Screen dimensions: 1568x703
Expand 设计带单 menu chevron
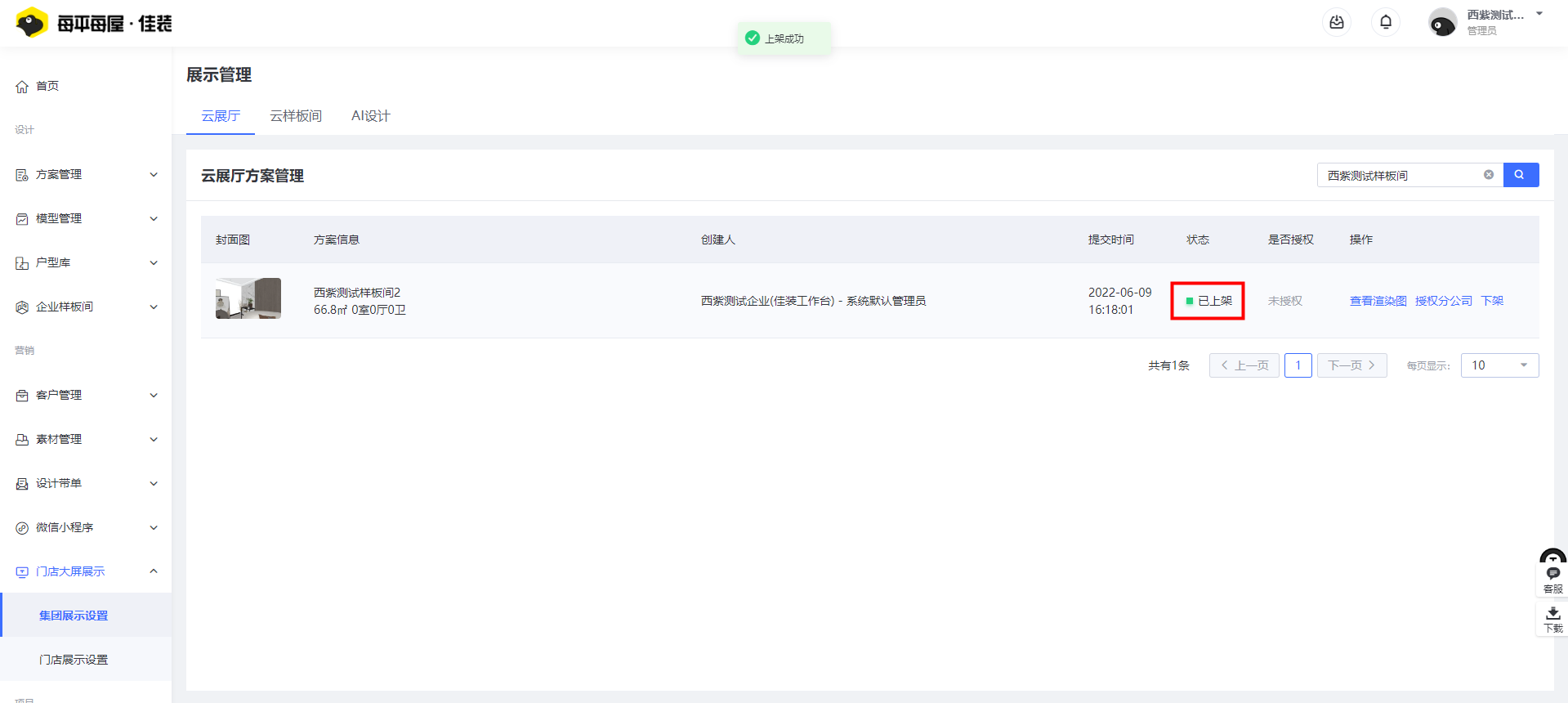point(154,484)
